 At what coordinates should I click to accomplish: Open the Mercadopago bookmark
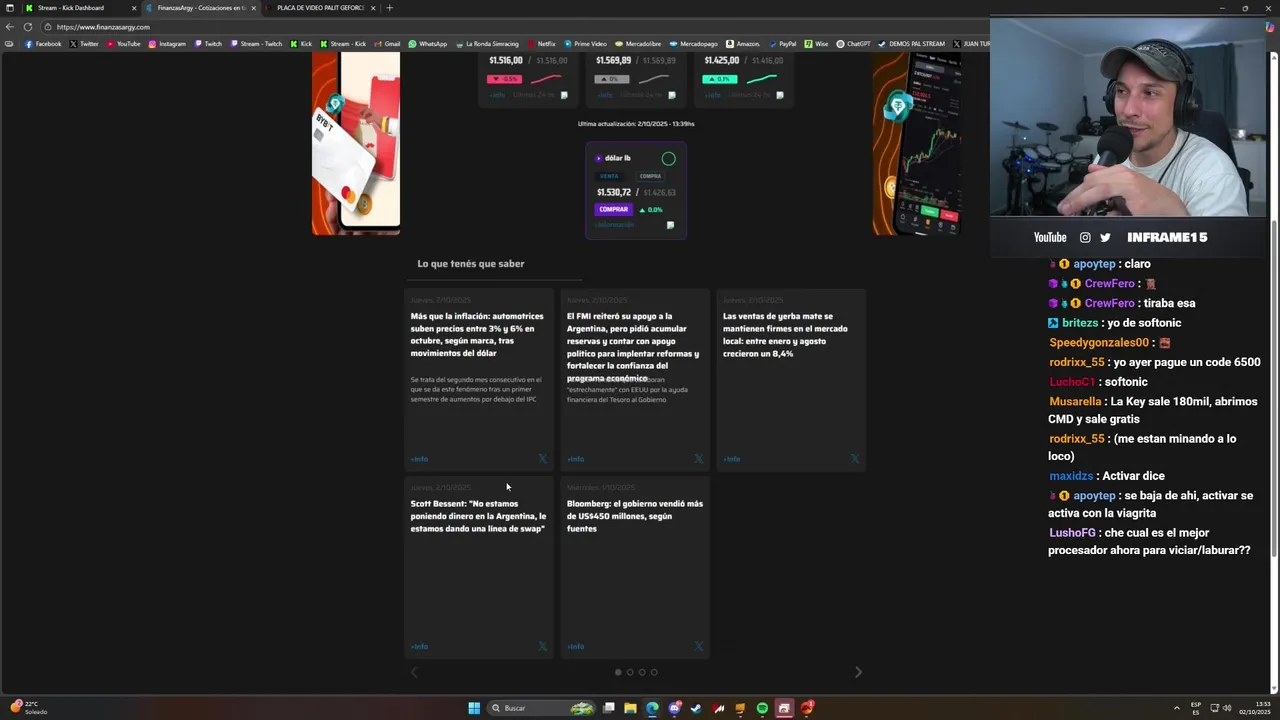click(x=693, y=44)
